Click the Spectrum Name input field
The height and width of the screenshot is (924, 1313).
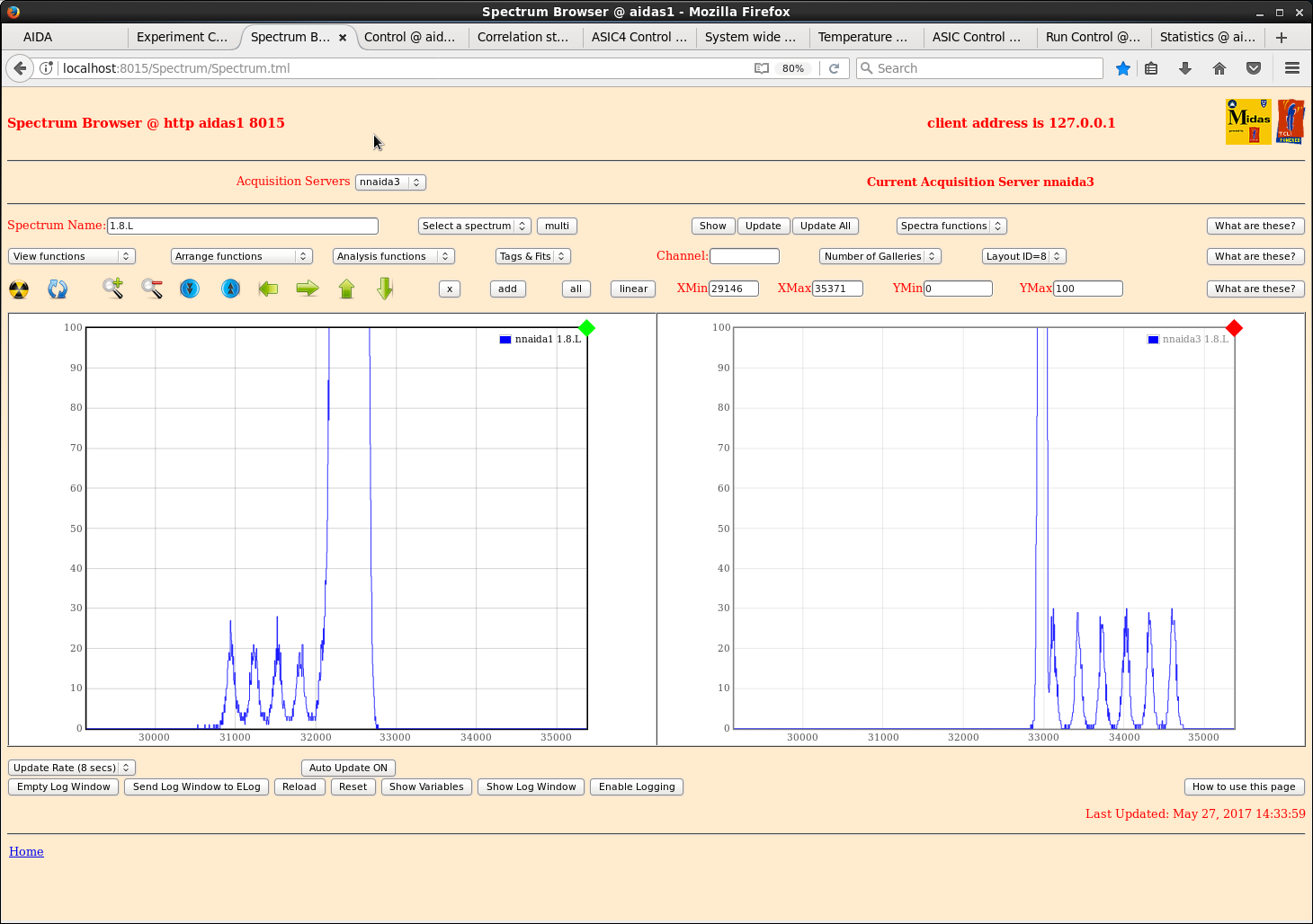tap(242, 226)
